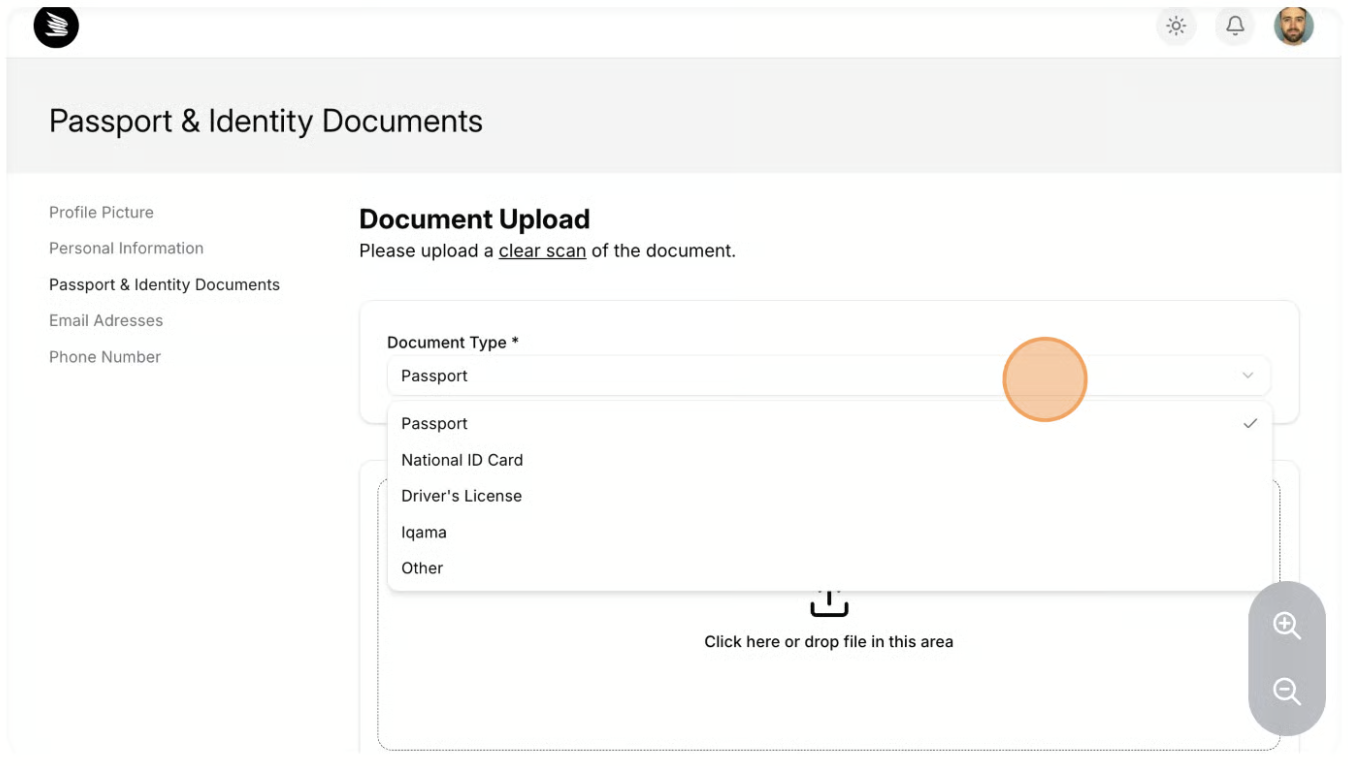This screenshot has height=766, width=1348.
Task: Select National ID Card option
Action: (x=462, y=460)
